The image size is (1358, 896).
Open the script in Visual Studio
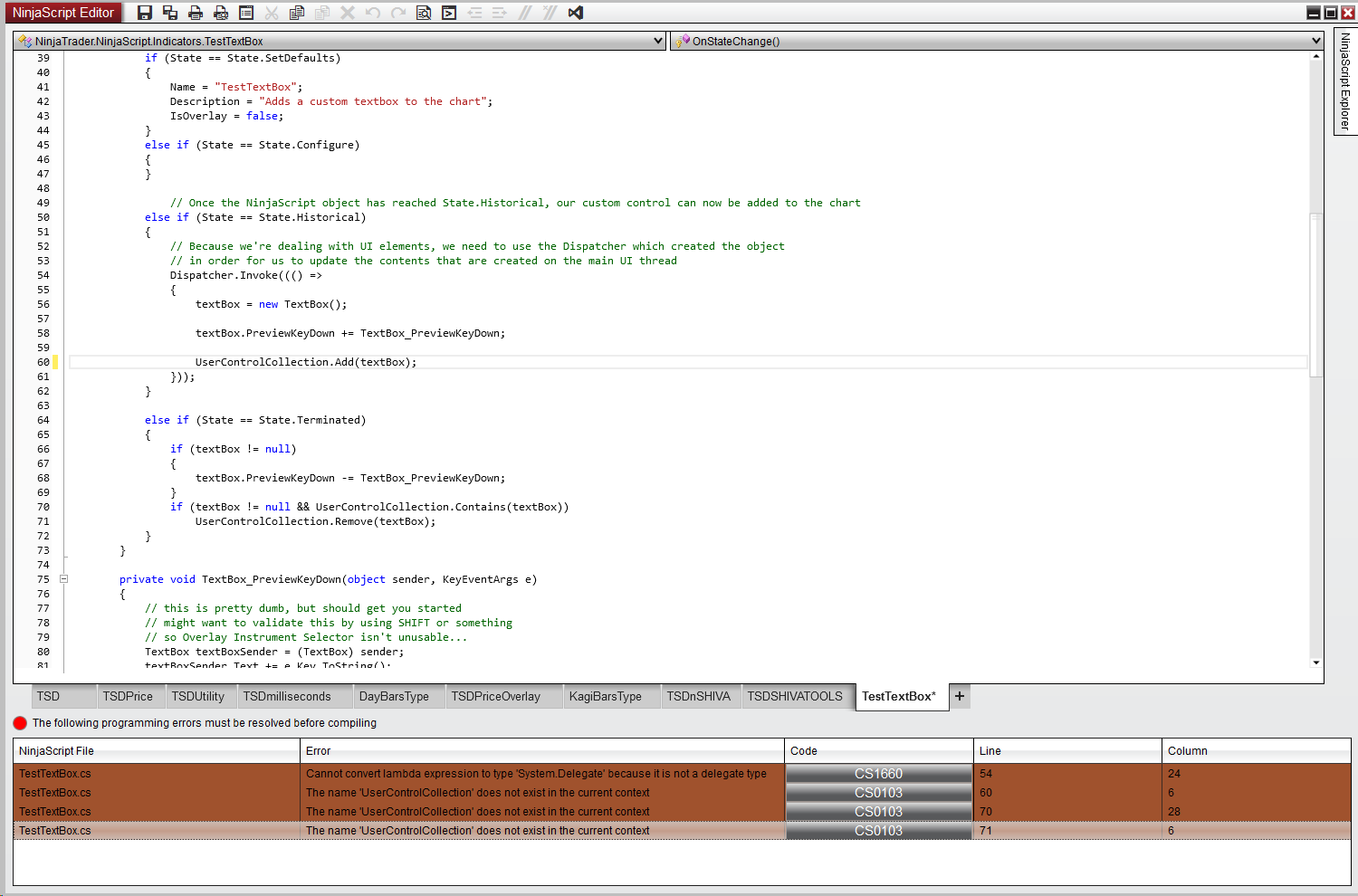click(576, 13)
